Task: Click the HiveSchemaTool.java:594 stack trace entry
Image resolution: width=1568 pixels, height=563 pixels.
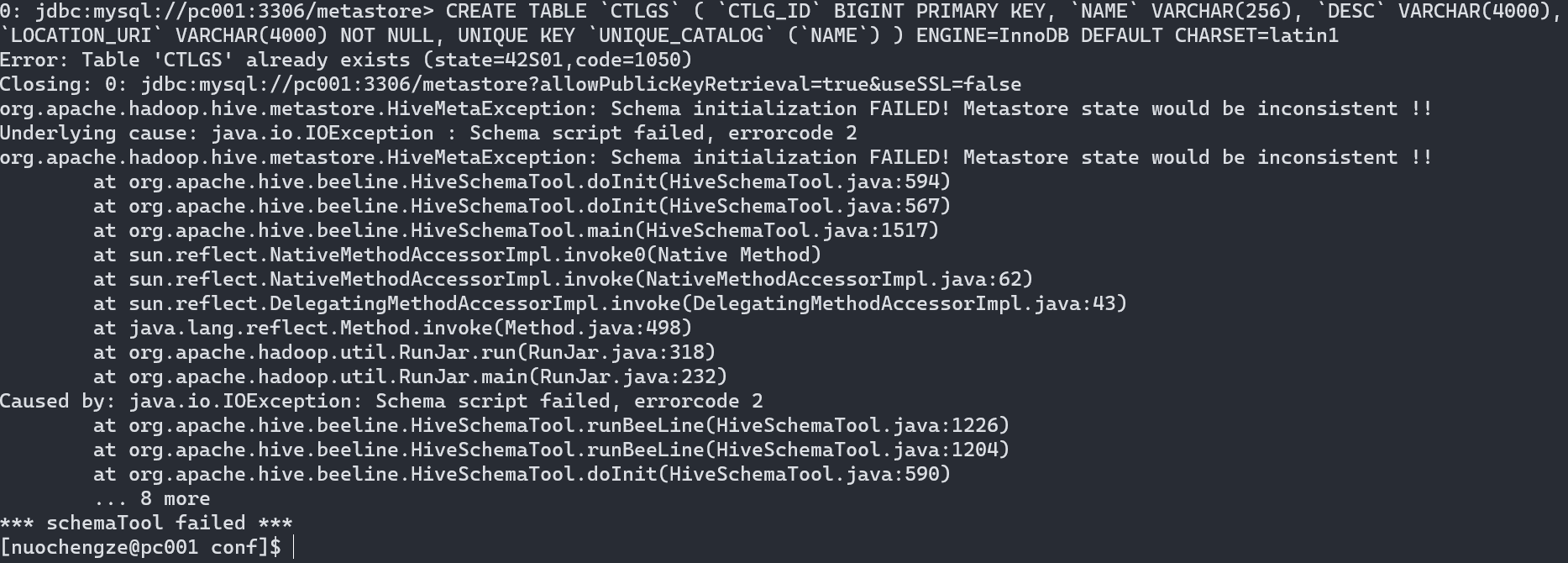Action: (522, 182)
